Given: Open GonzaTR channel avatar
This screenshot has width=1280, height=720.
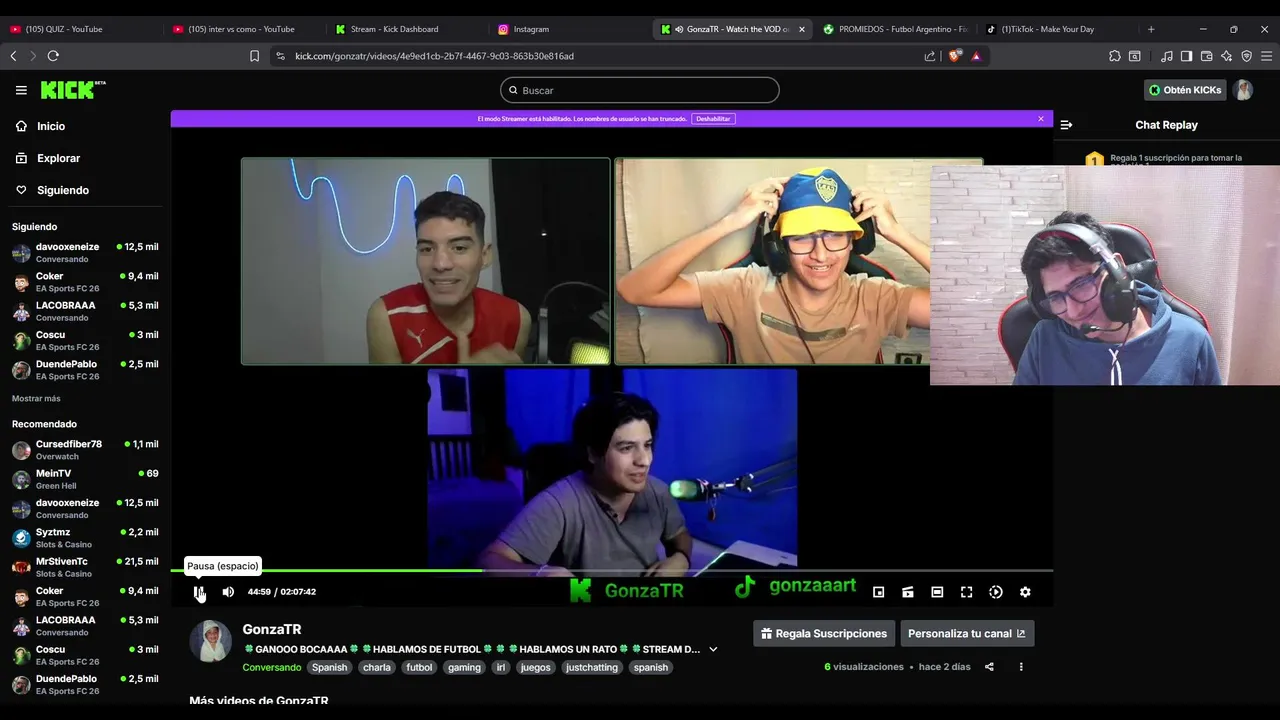Looking at the screenshot, I should tap(211, 641).
